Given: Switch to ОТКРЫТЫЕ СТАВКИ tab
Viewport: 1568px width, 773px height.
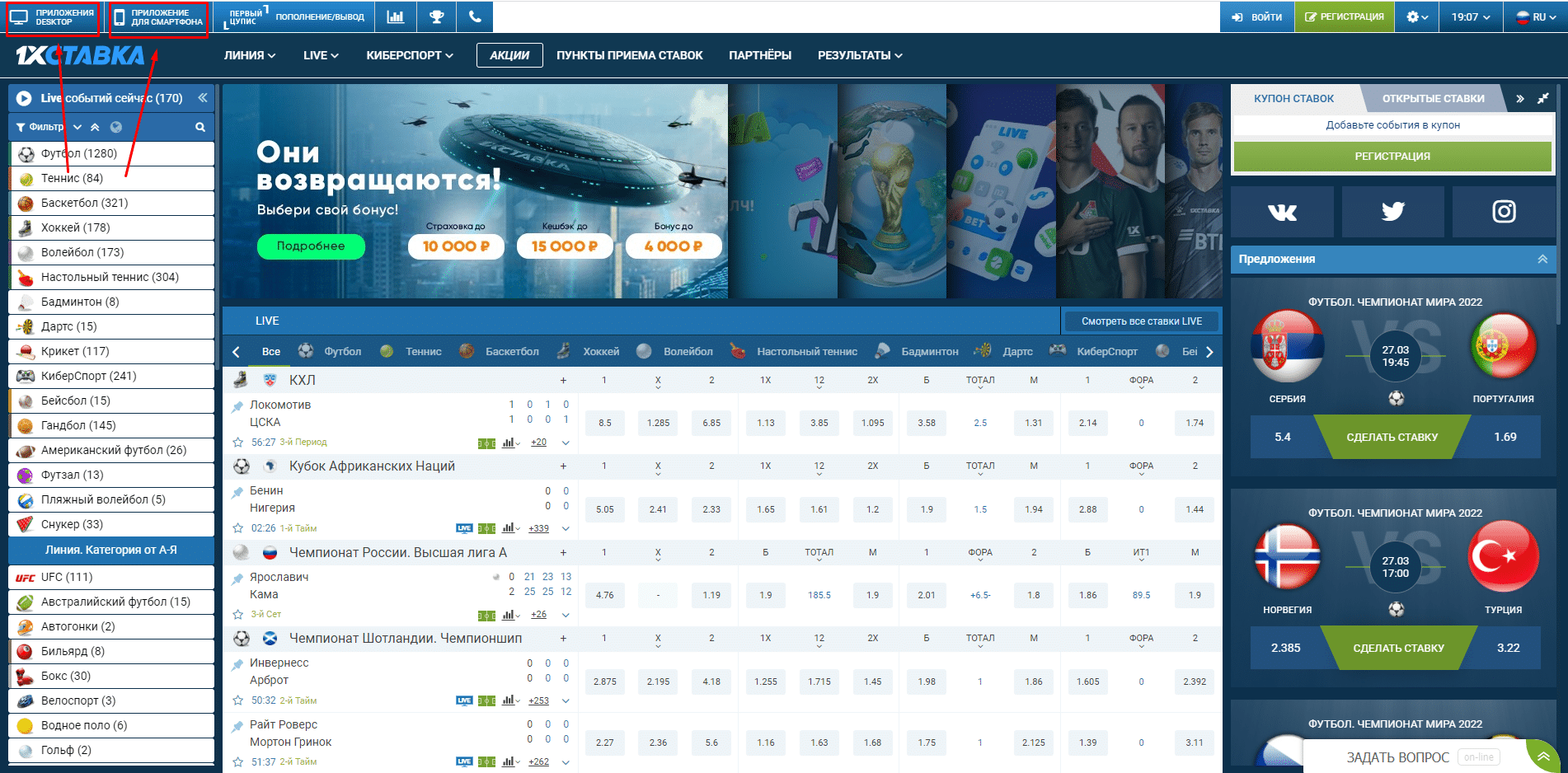Looking at the screenshot, I should (x=1433, y=98).
